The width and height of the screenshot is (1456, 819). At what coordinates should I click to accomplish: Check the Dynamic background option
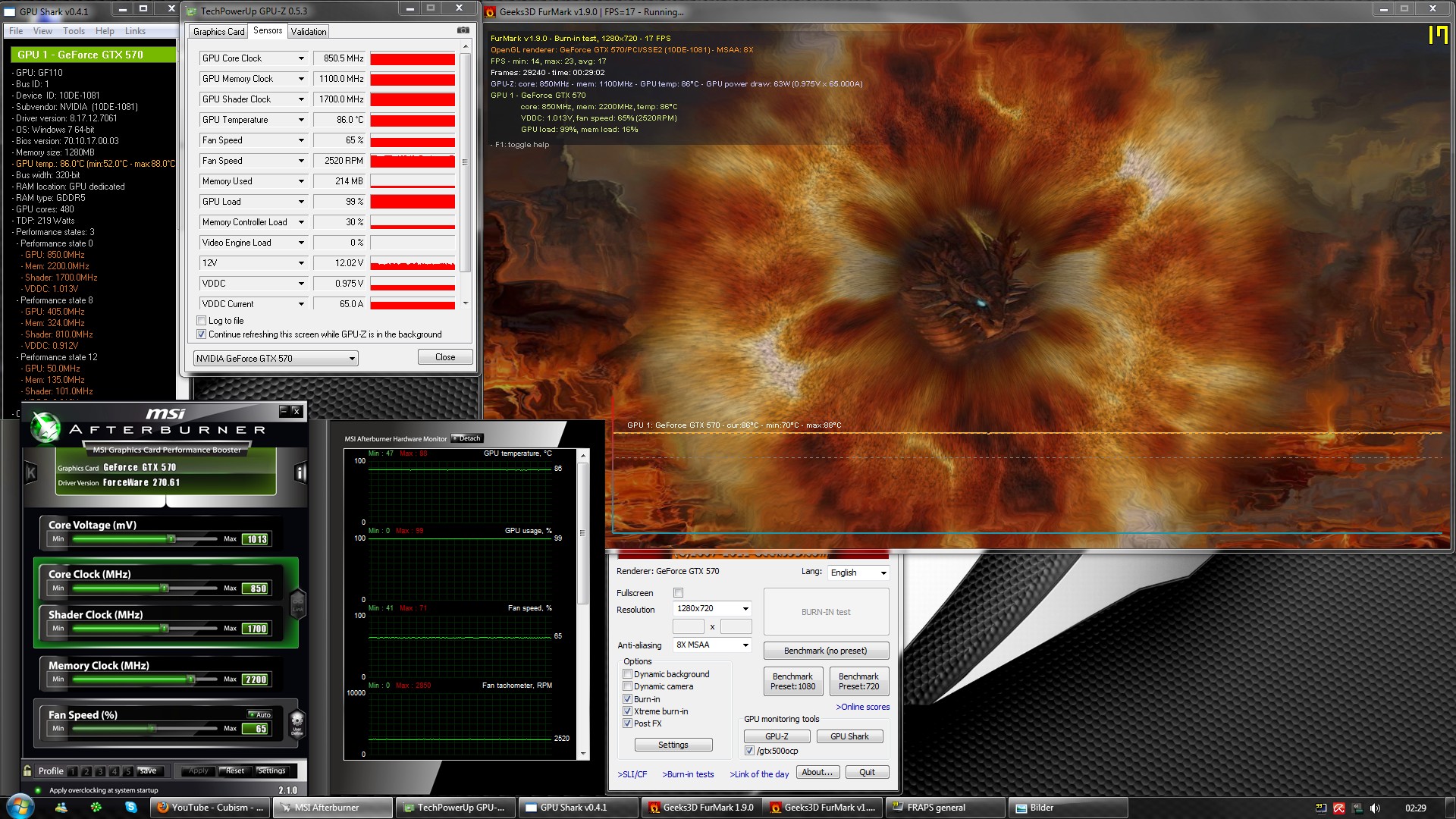coord(628,674)
